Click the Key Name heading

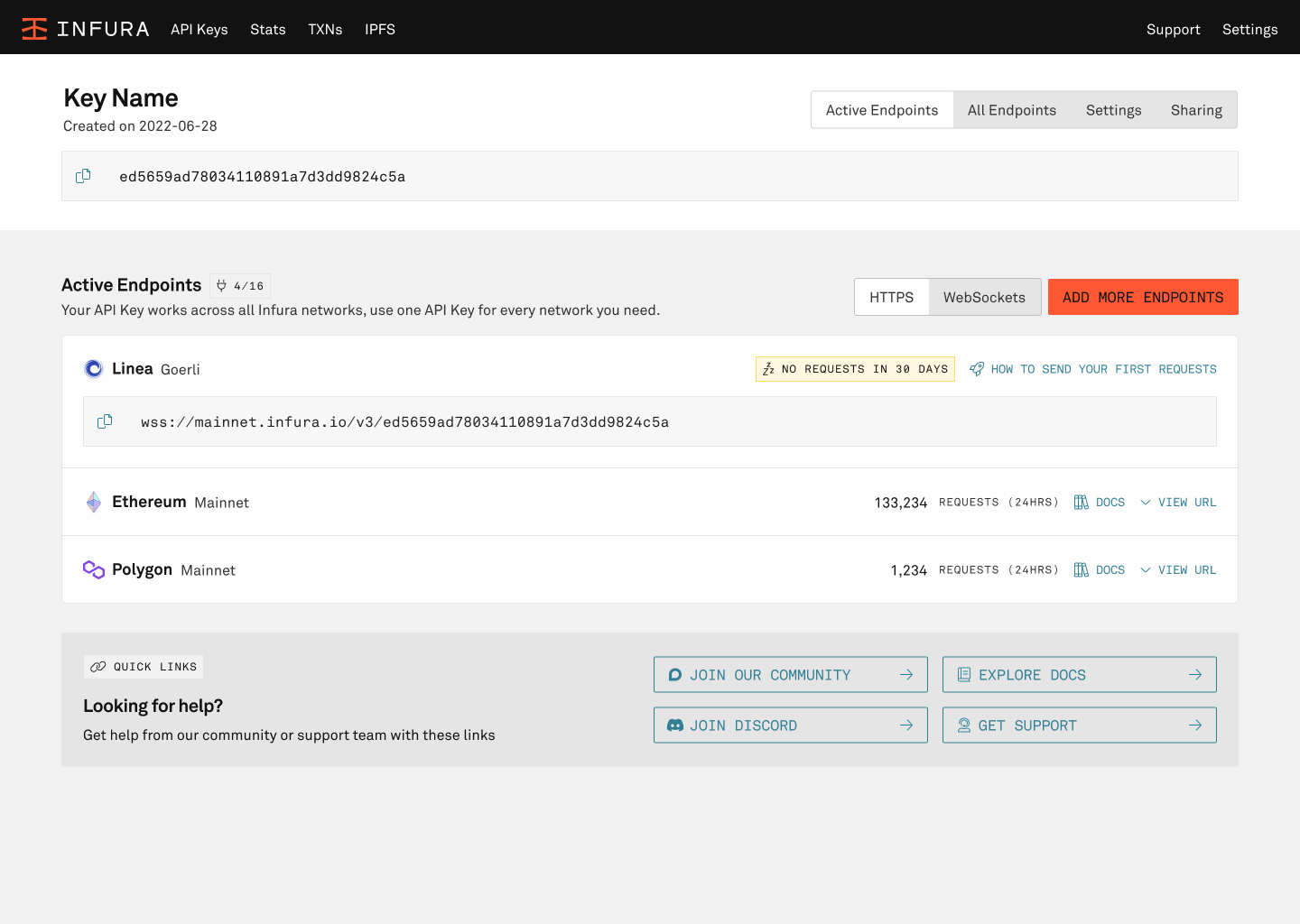coord(121,97)
